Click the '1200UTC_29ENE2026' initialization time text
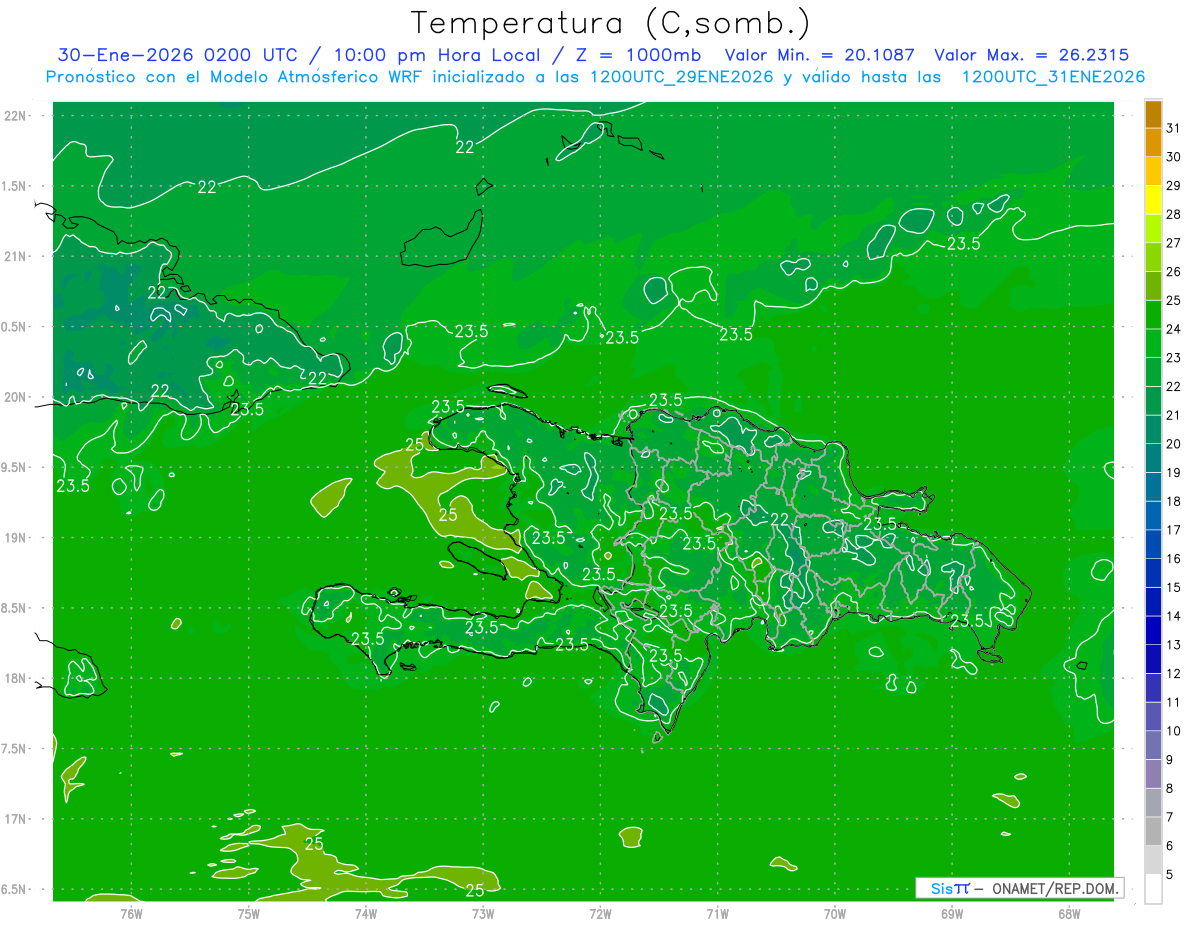1200x927 pixels. click(680, 77)
